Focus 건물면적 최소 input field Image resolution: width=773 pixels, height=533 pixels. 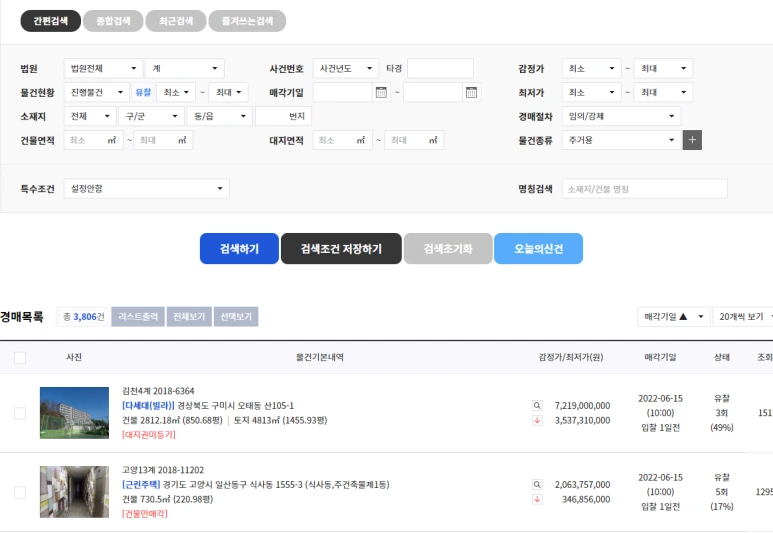[94, 140]
